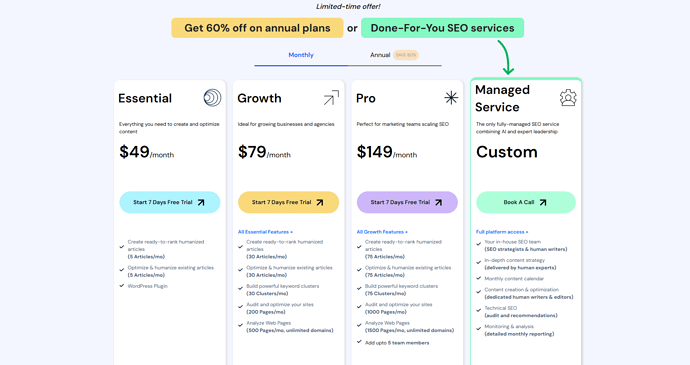
Task: Click the Save 60% badge
Action: (406, 55)
